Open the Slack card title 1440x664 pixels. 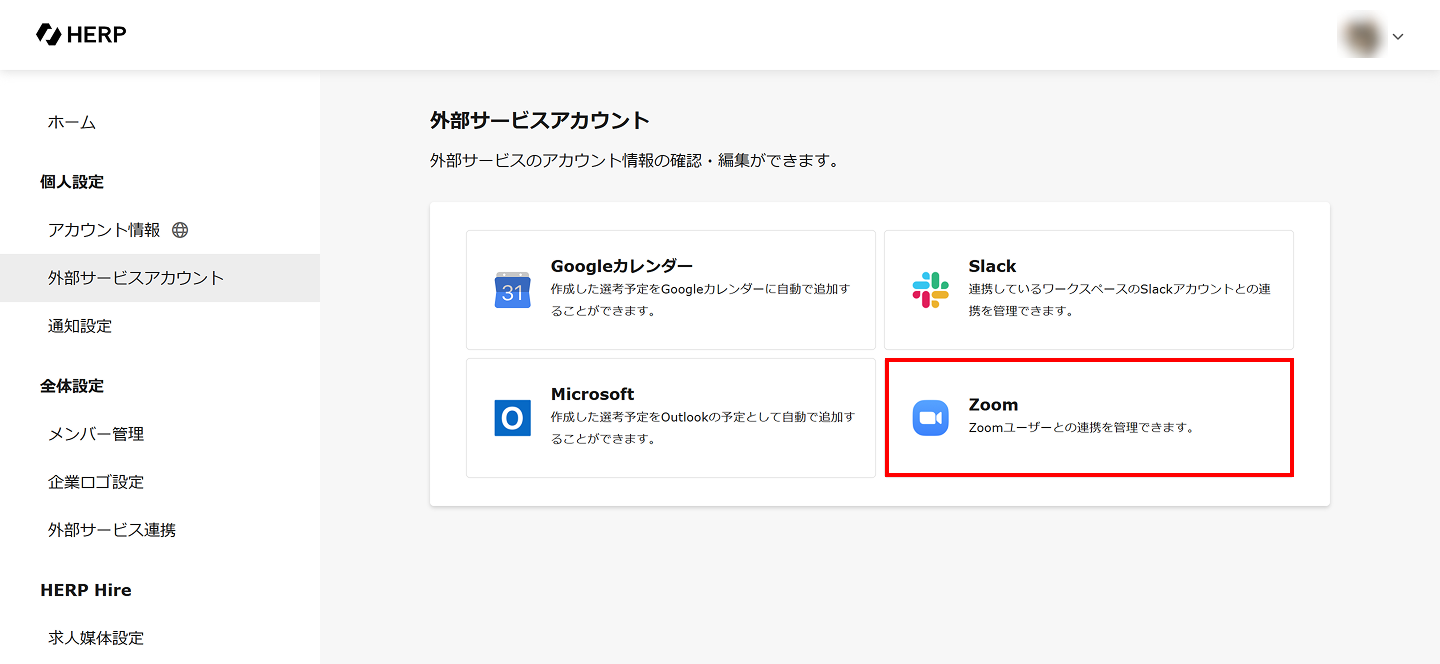992,266
